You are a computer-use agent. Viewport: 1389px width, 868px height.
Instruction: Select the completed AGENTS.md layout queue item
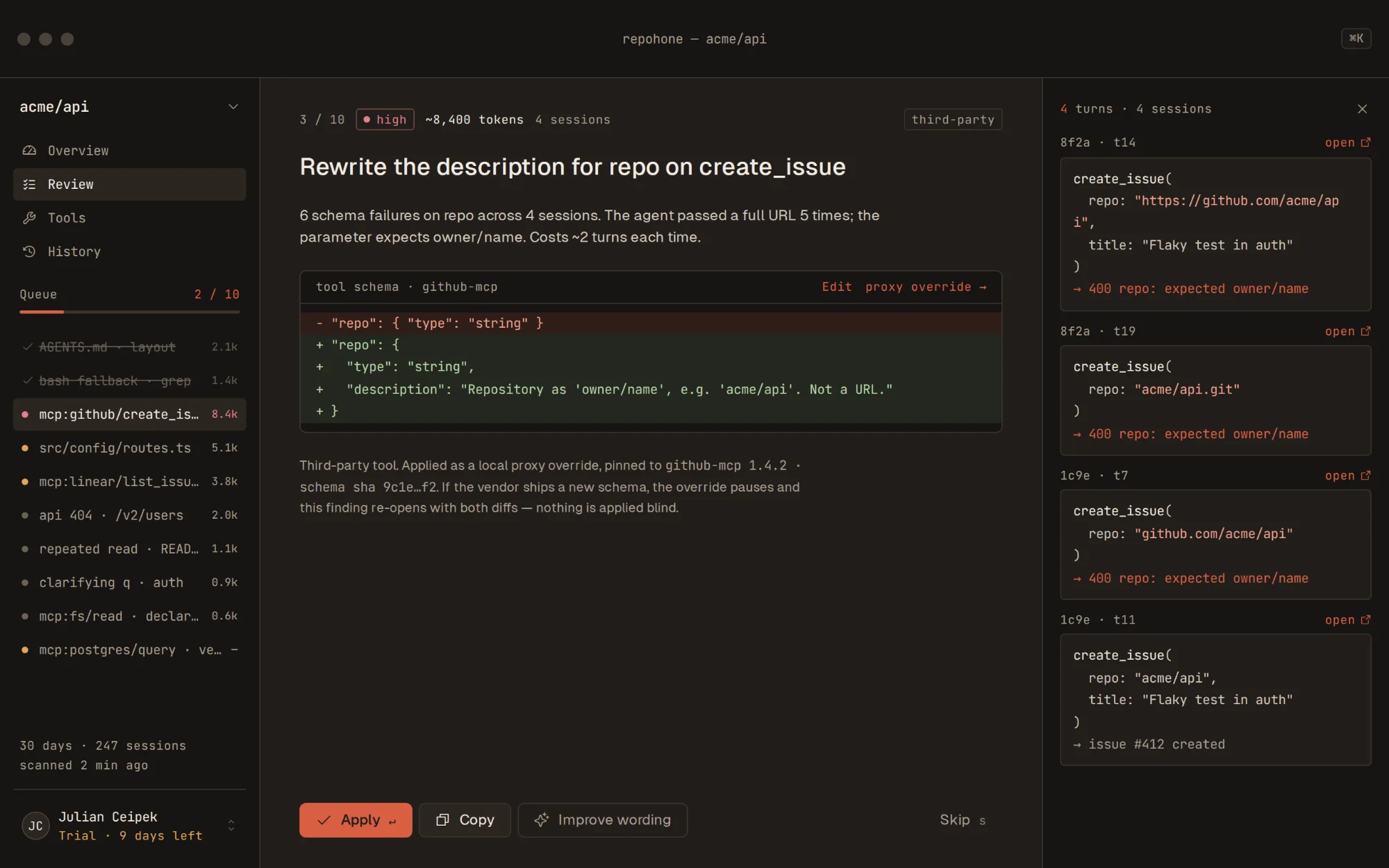(x=129, y=347)
